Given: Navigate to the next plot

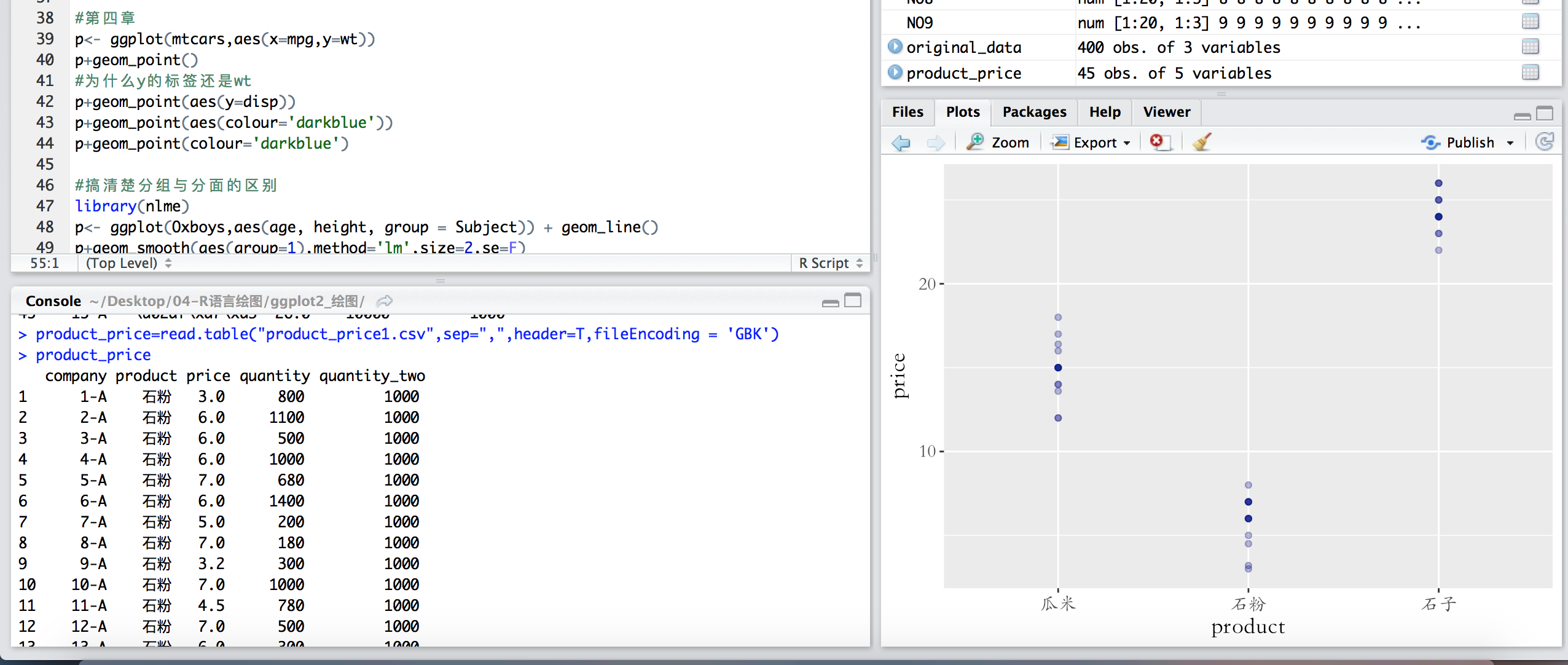Looking at the screenshot, I should point(936,142).
